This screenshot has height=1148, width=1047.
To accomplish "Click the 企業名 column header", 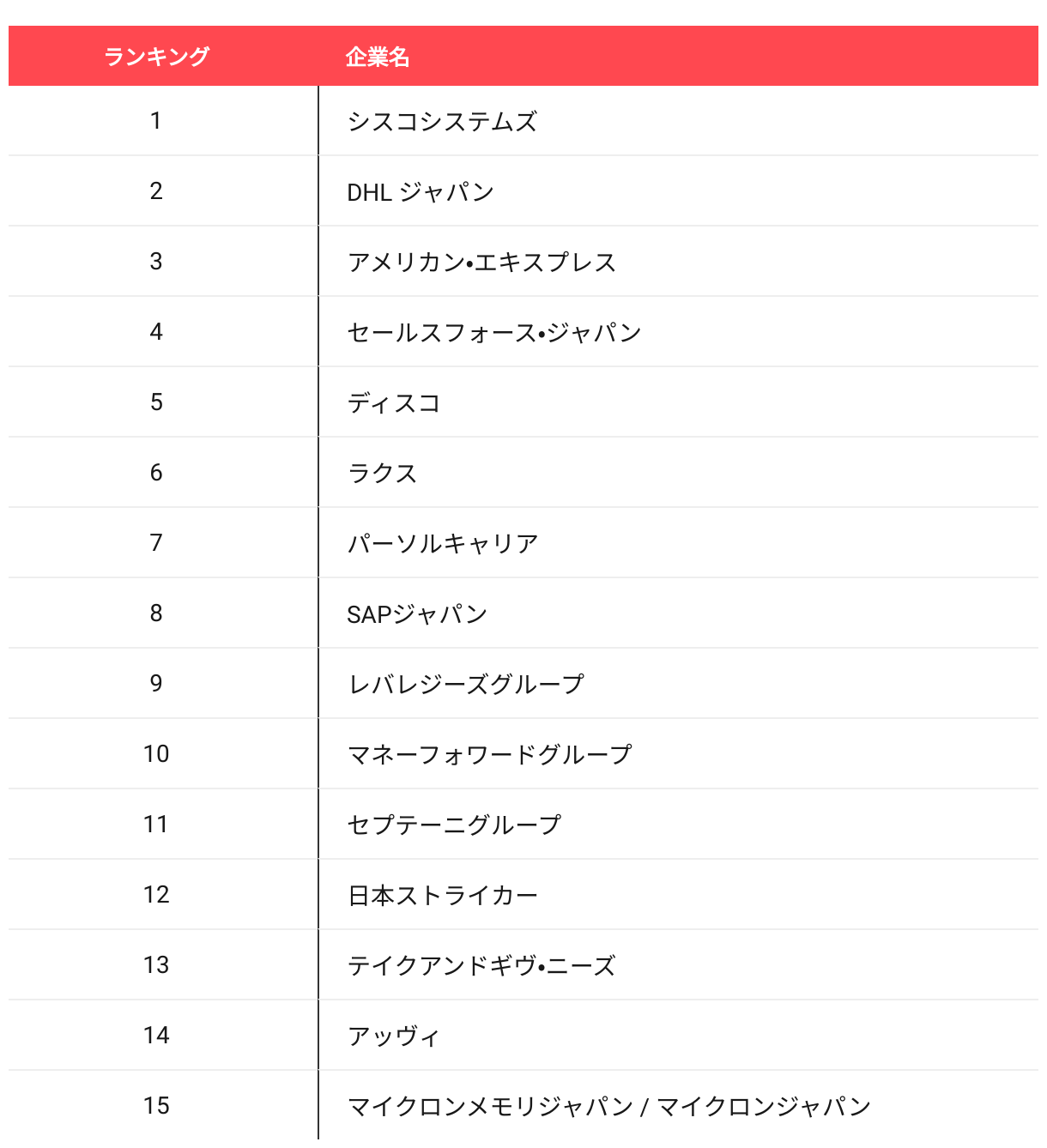I will tap(378, 57).
